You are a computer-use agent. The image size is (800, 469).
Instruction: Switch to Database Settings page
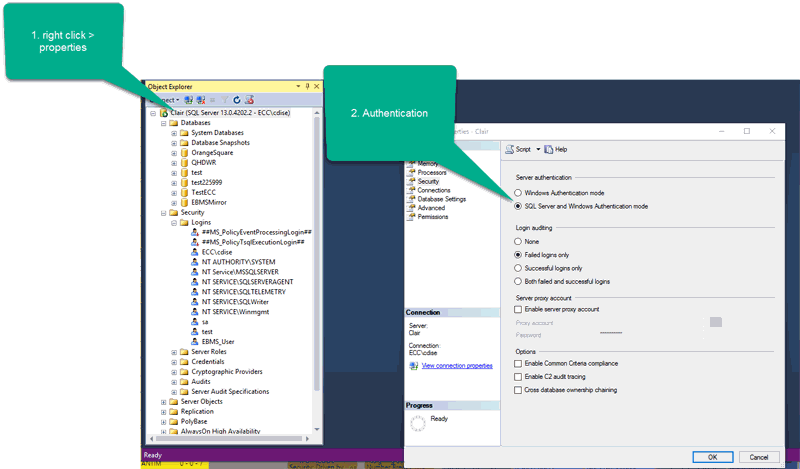[x=441, y=199]
